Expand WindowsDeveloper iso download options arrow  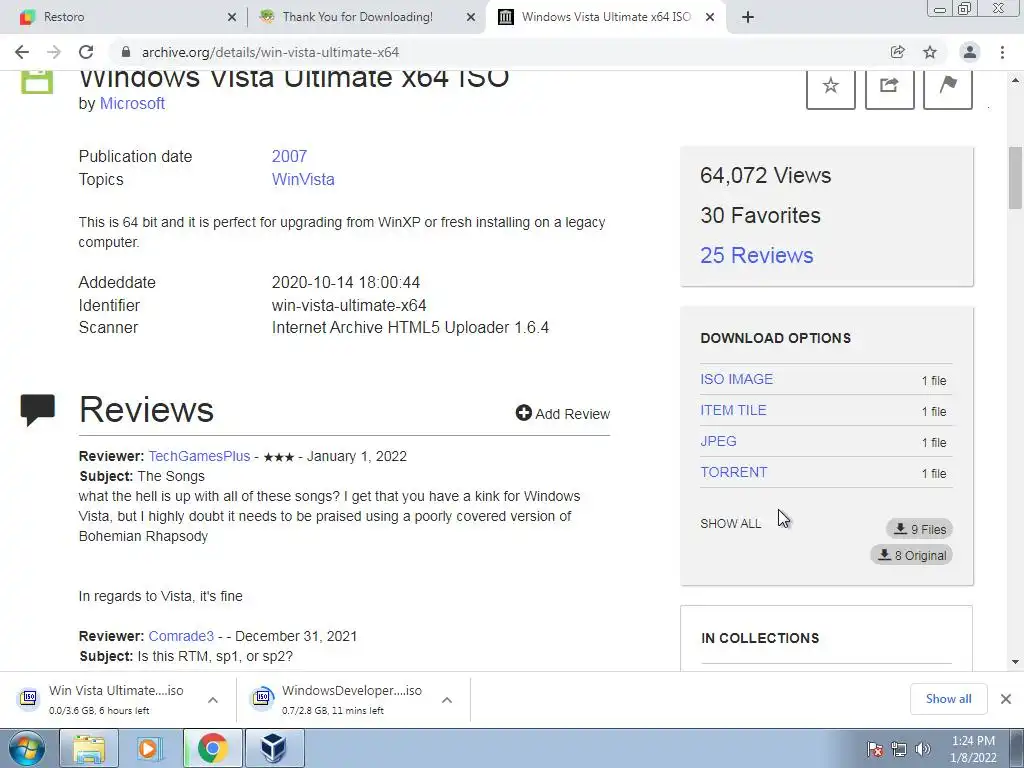(x=447, y=699)
